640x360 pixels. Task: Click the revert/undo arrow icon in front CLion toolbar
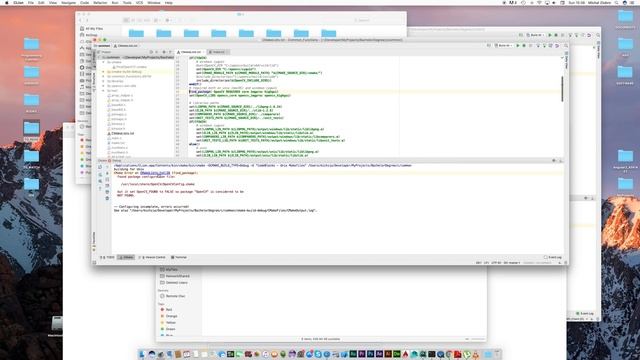(557, 46)
